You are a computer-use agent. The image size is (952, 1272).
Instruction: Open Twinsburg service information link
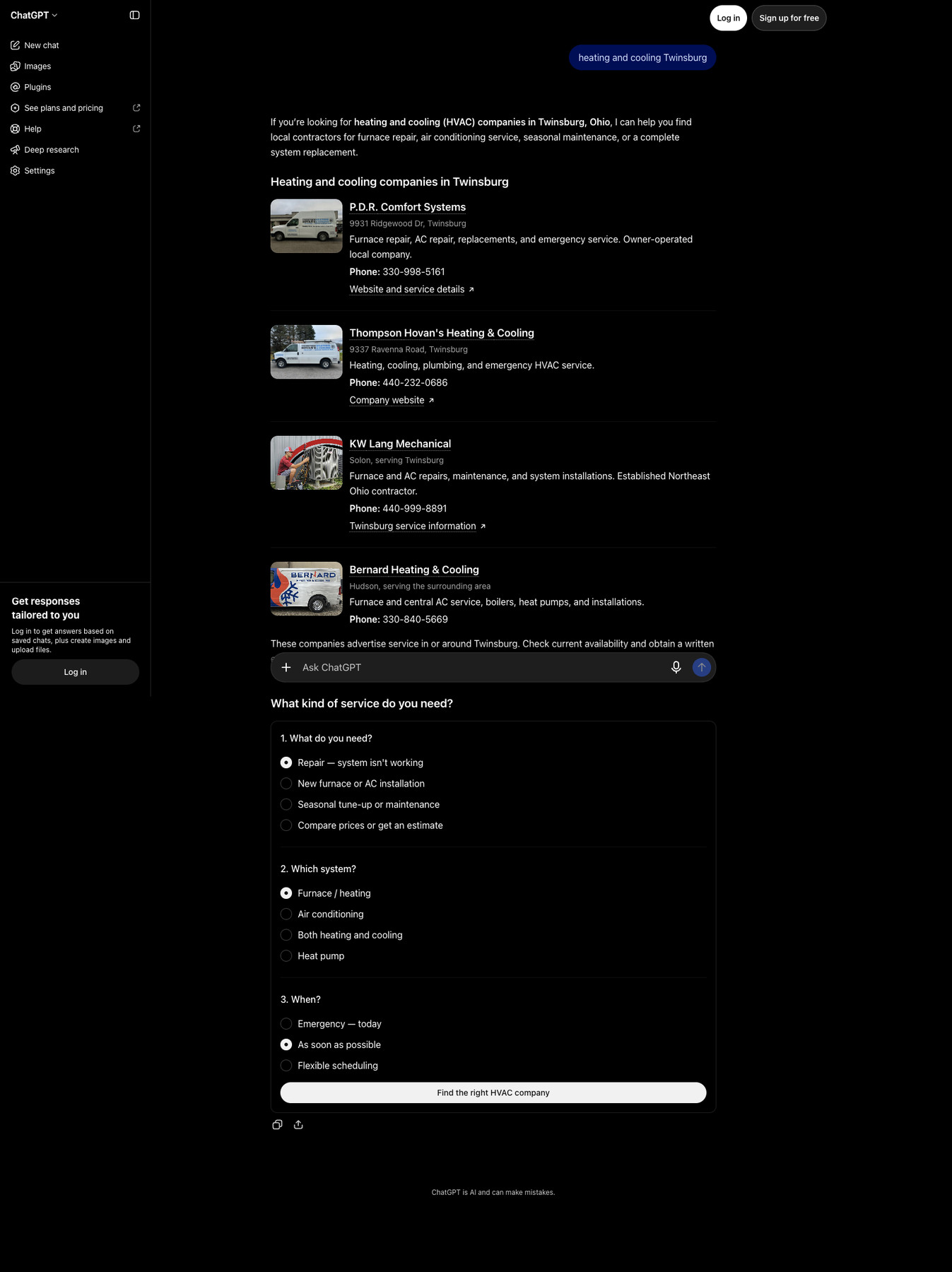417,526
